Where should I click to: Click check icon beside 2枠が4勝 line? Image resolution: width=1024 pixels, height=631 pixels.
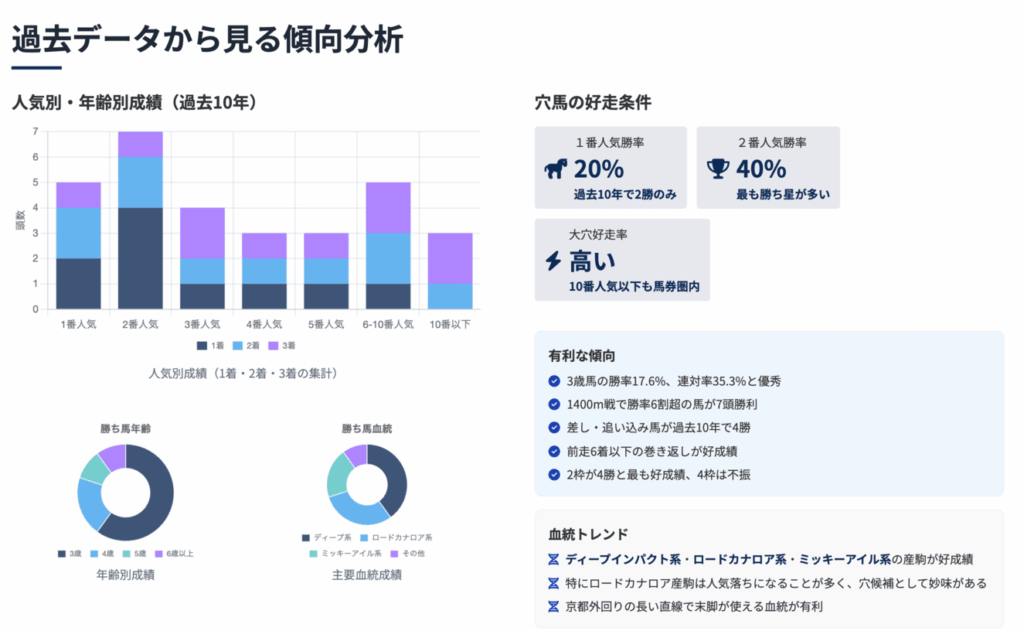(555, 474)
